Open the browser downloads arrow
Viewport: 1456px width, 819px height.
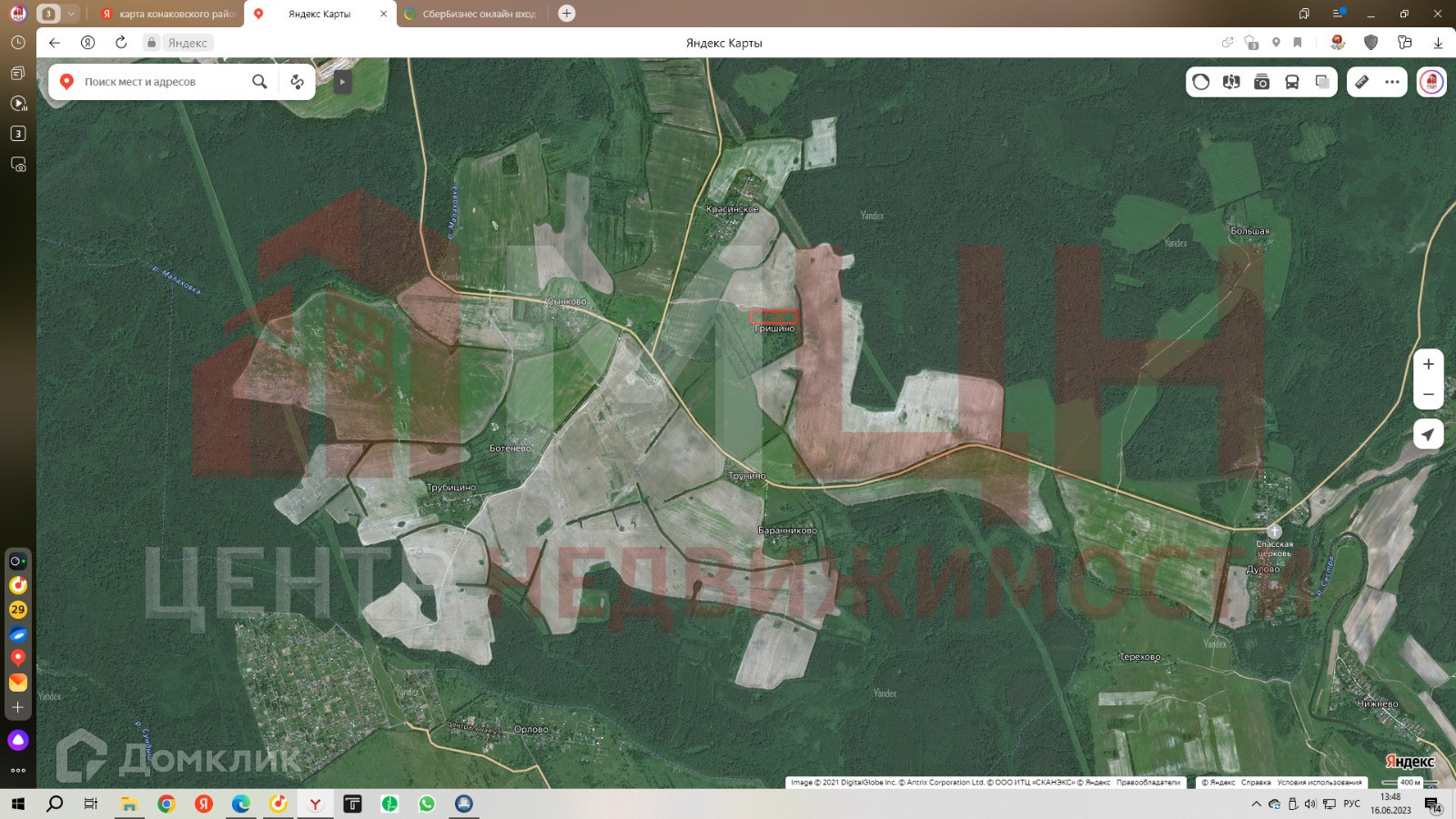click(x=1438, y=43)
